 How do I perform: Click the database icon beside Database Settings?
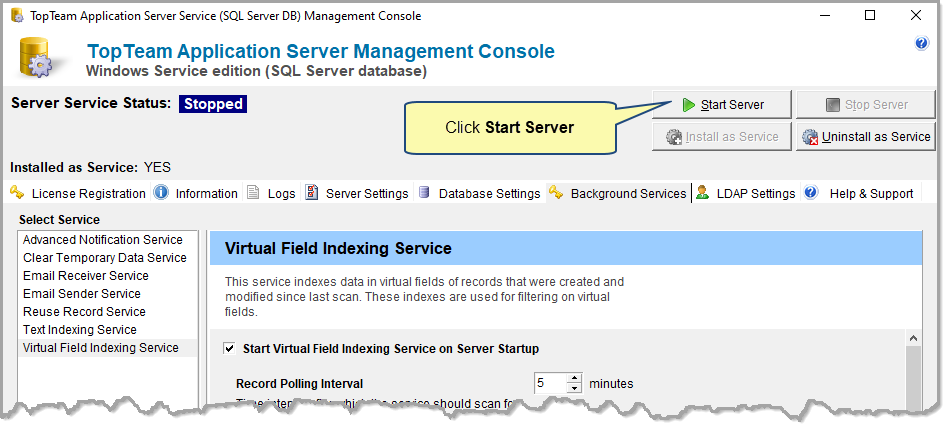coord(424,193)
